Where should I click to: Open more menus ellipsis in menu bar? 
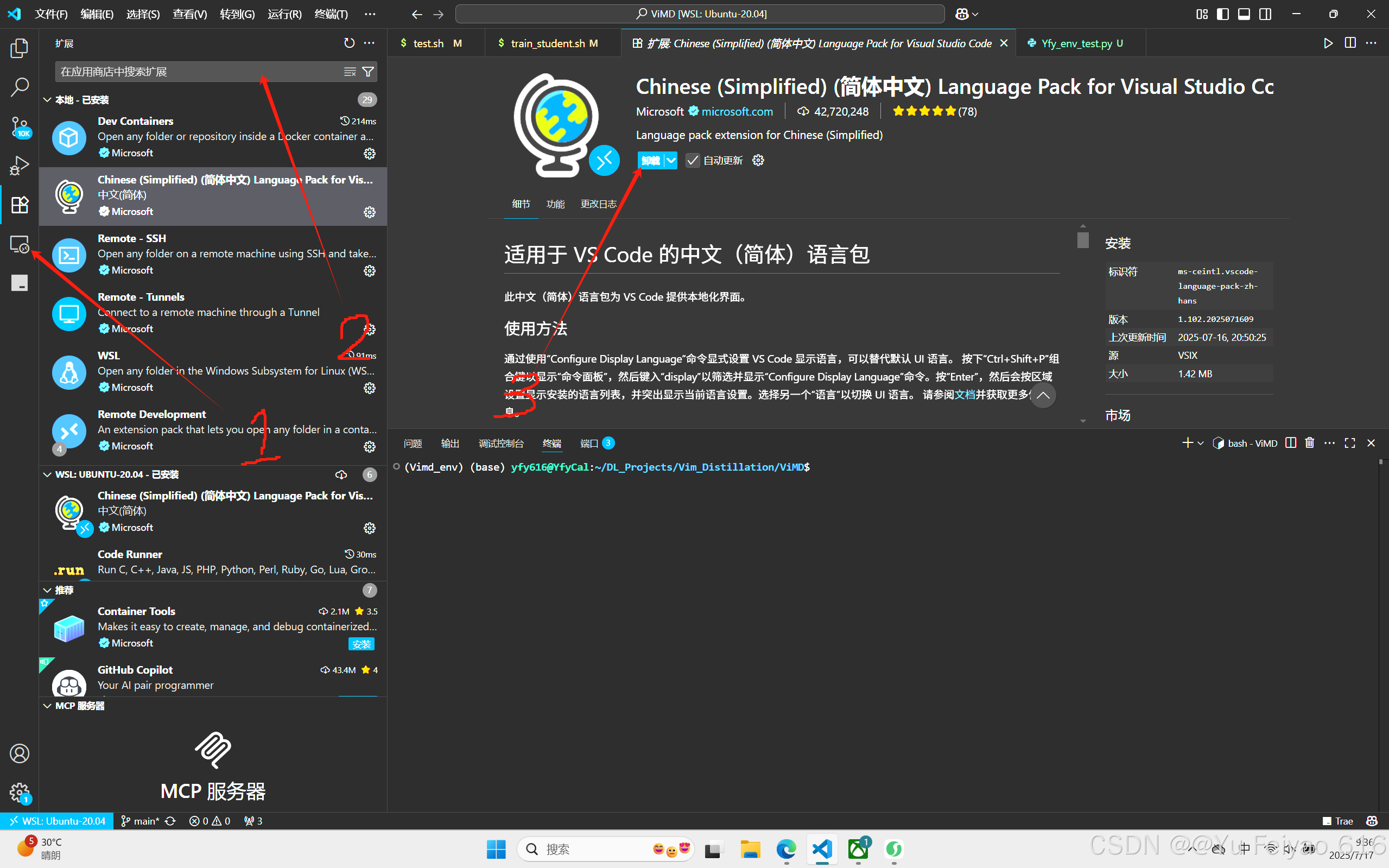[x=370, y=14]
